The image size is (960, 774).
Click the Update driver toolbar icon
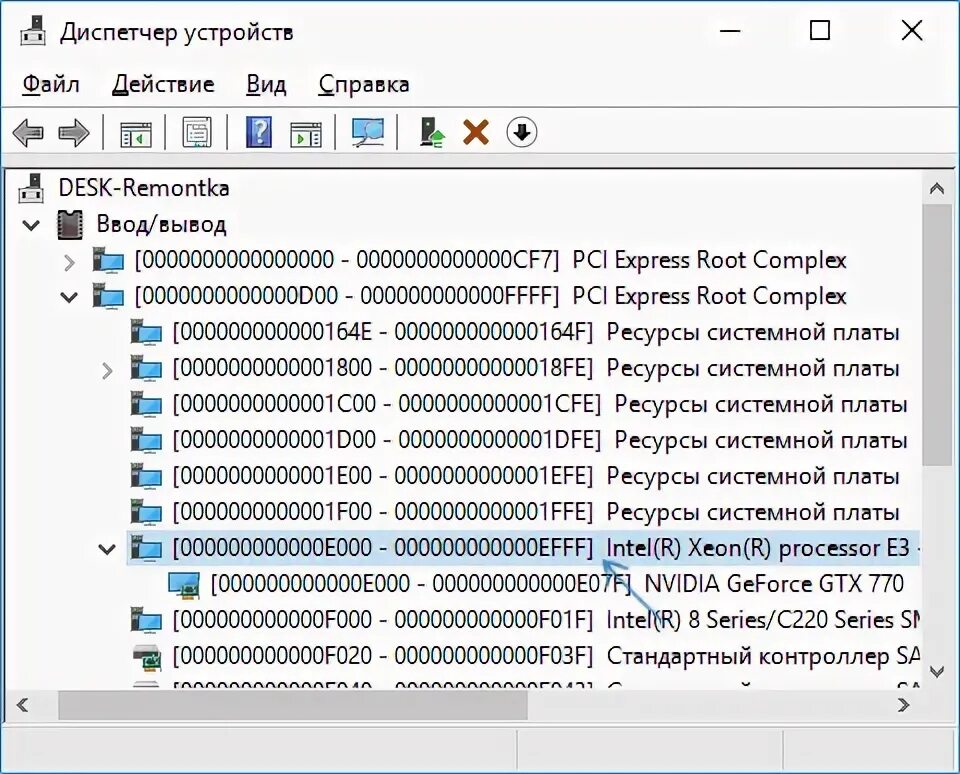[x=432, y=132]
